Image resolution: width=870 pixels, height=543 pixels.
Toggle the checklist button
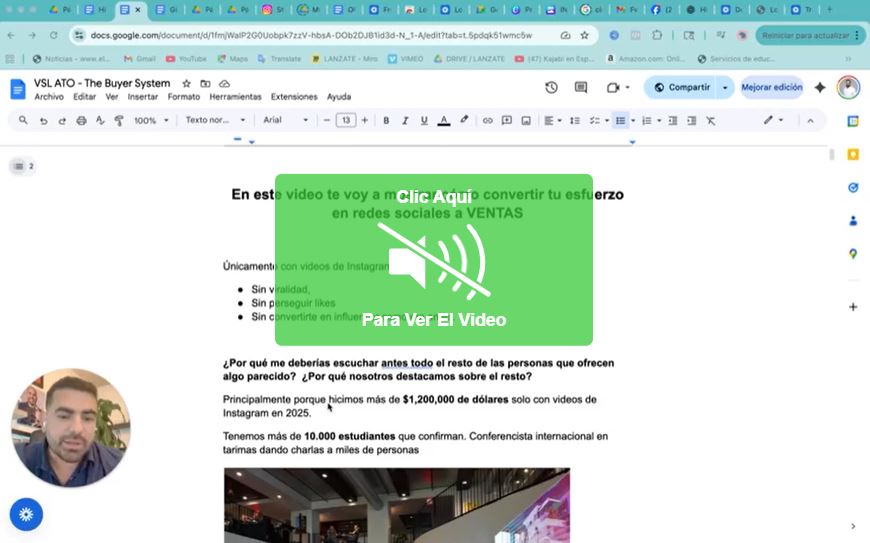(594, 120)
